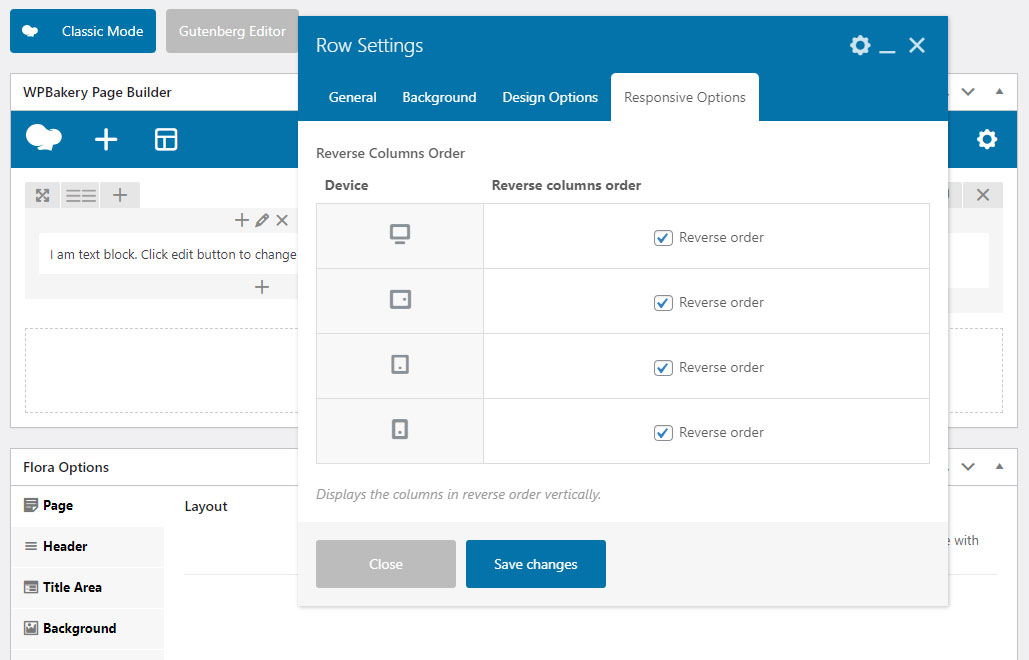
Task: Change row column layout icon
Action: tap(80, 195)
